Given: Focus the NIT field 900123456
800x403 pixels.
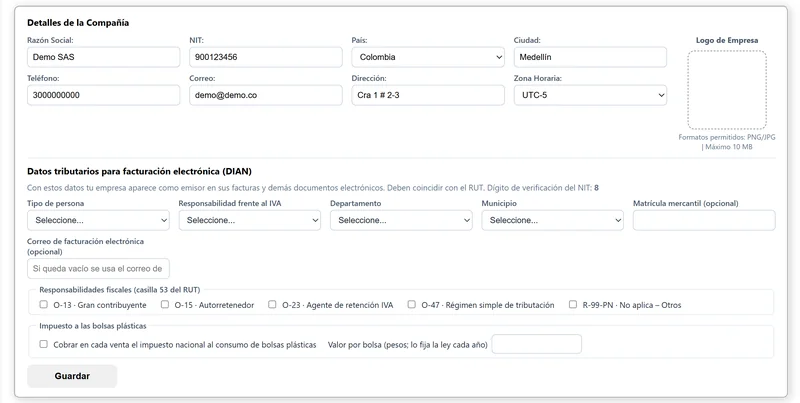Looking at the screenshot, I should point(266,57).
